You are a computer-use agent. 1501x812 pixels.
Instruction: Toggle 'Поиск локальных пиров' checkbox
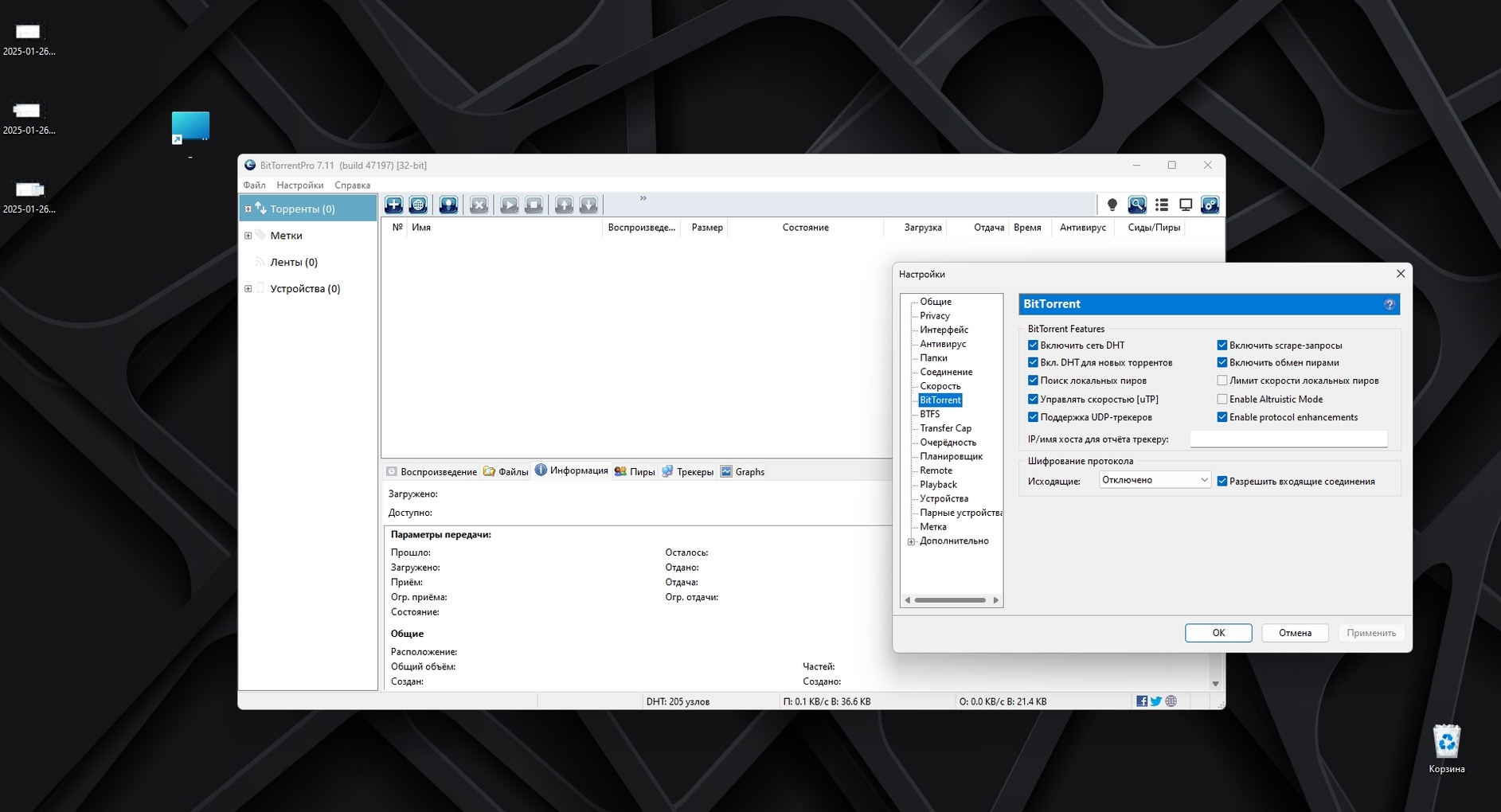pos(1033,381)
